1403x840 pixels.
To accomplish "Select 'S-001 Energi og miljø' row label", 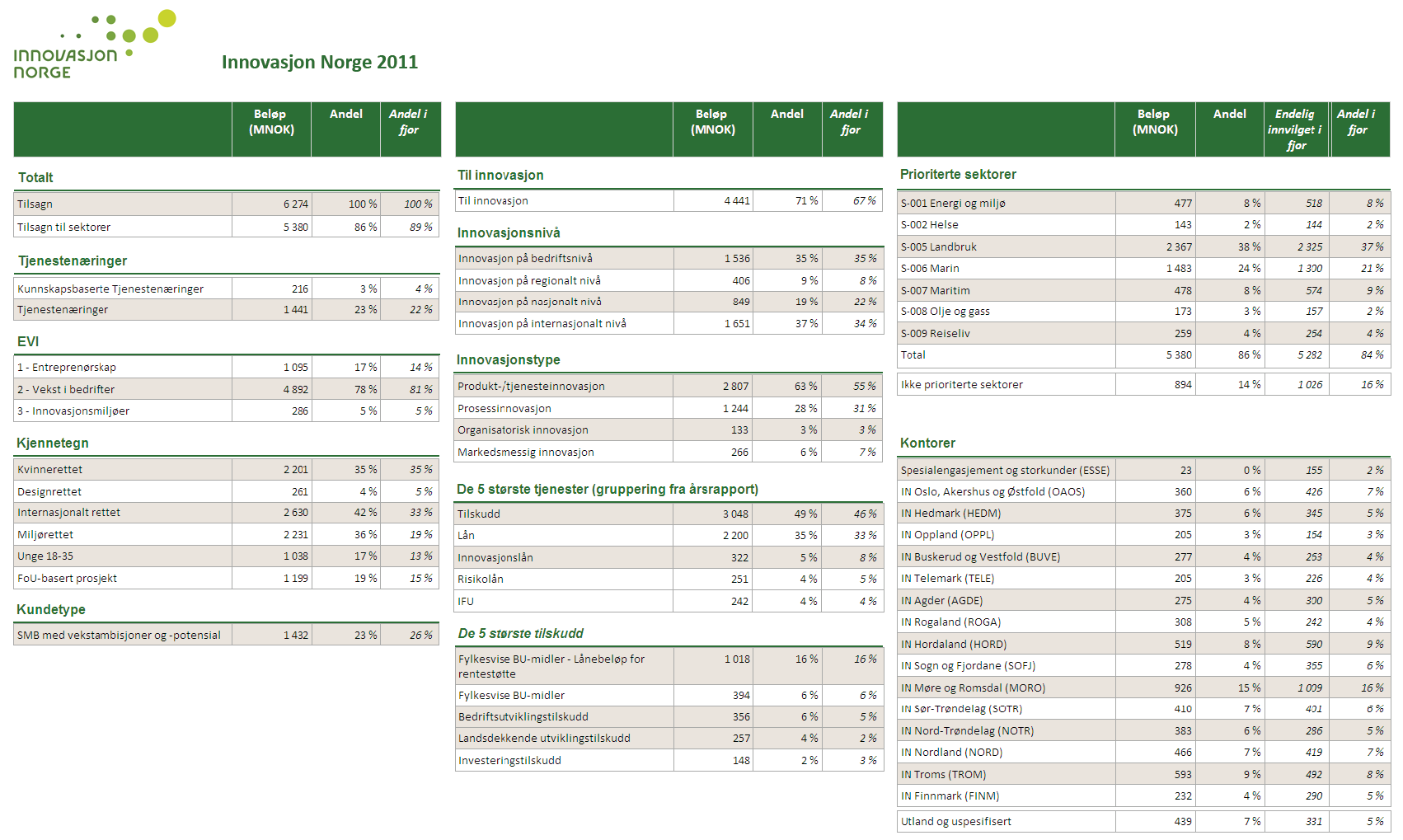I will pyautogui.click(x=953, y=203).
